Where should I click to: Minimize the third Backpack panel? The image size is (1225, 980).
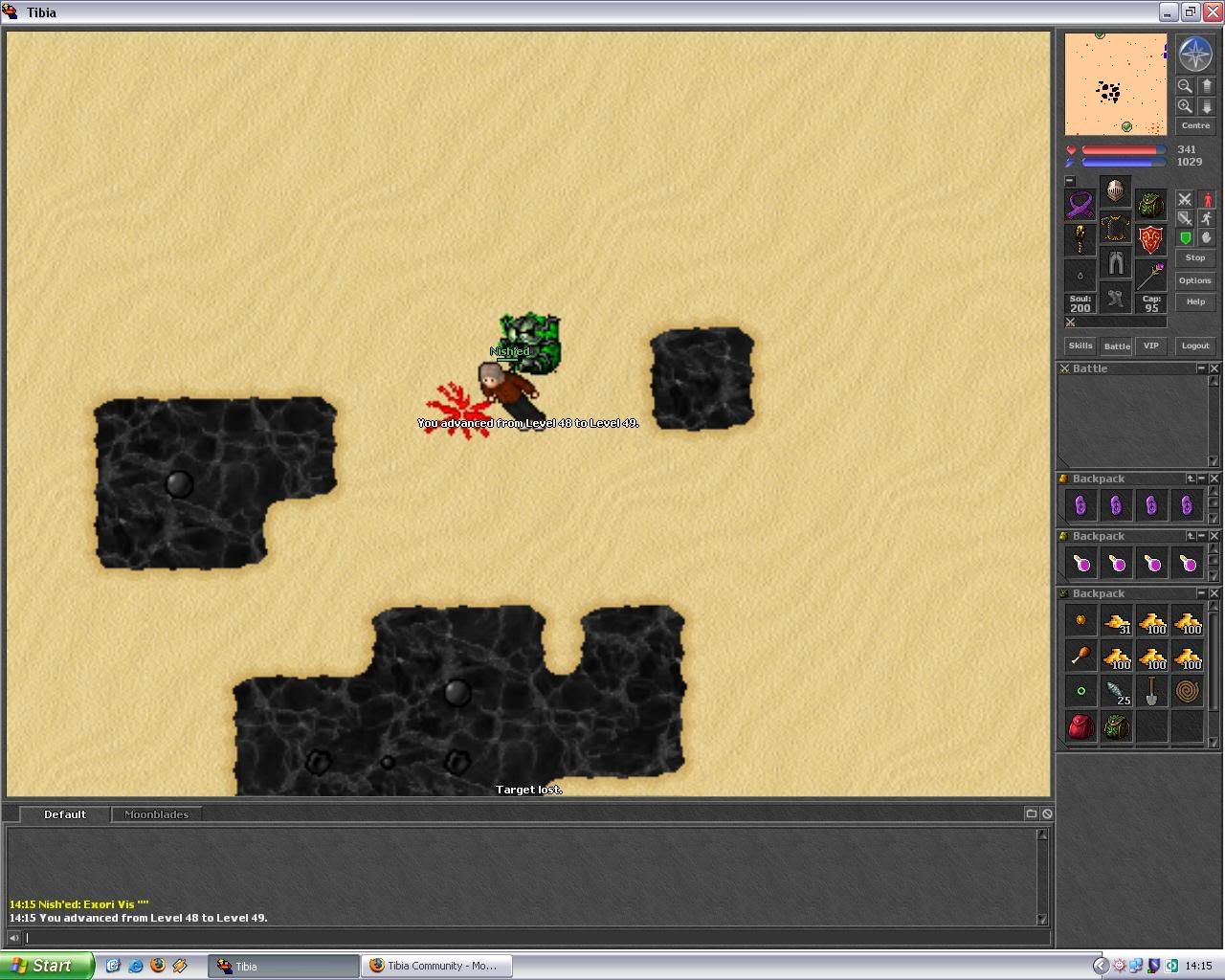click(1202, 593)
